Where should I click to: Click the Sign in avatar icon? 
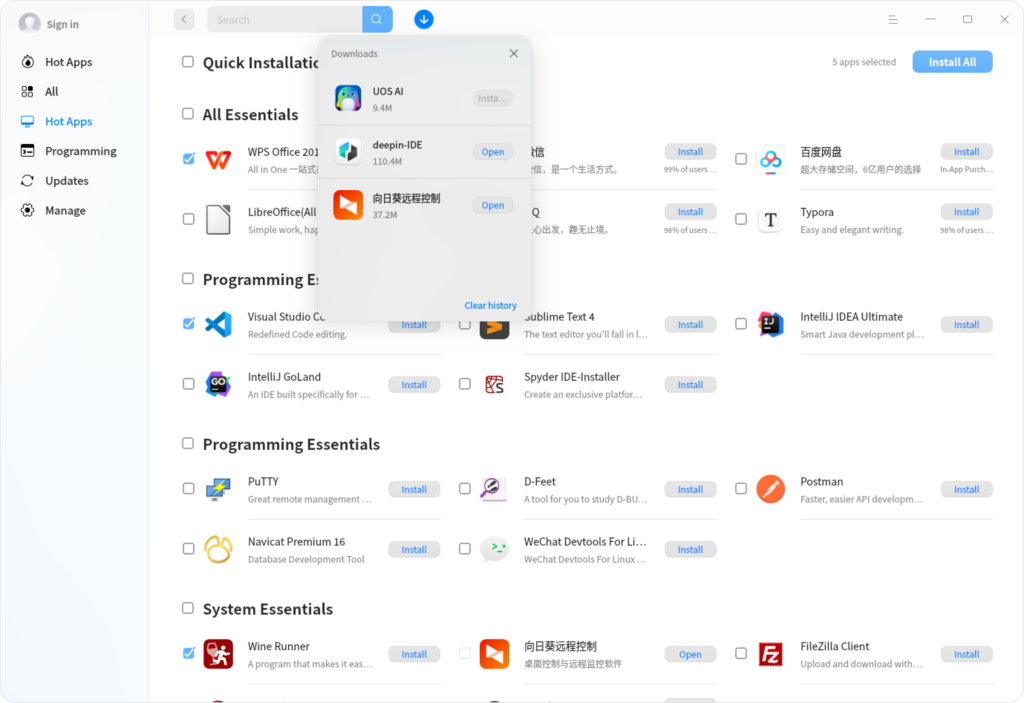click(29, 22)
